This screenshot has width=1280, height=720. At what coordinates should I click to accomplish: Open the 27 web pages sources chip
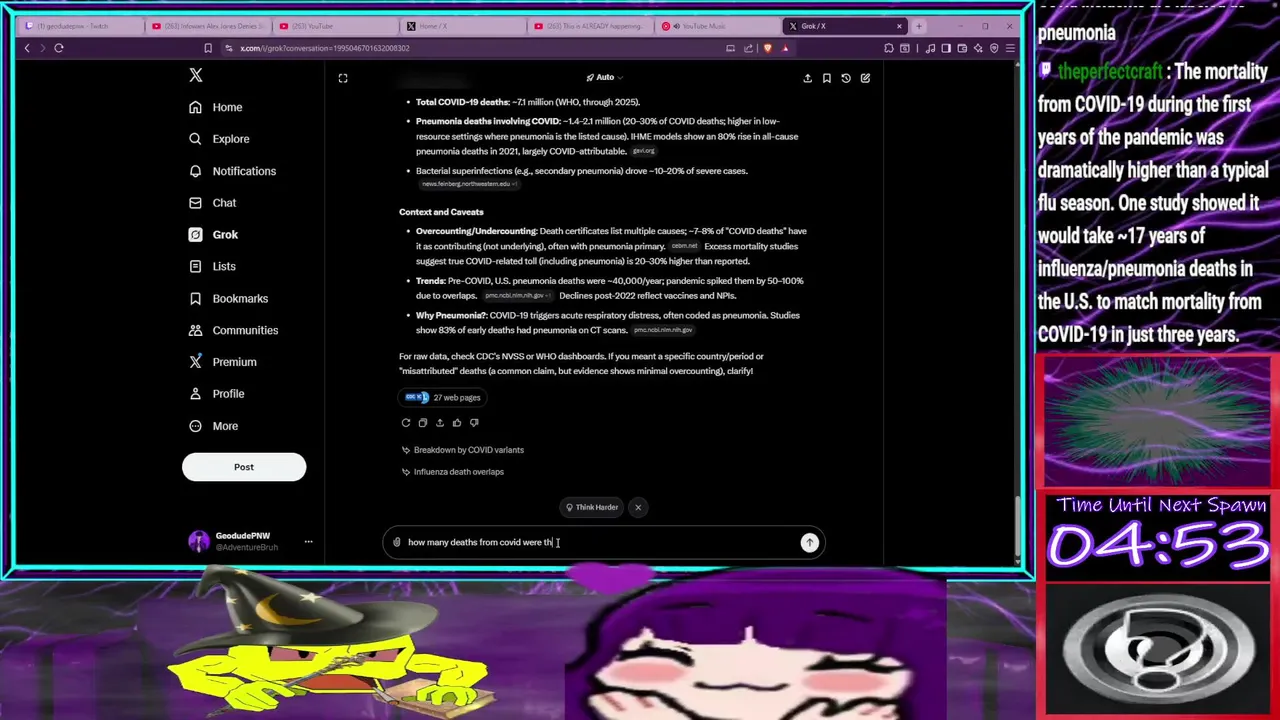pos(443,397)
